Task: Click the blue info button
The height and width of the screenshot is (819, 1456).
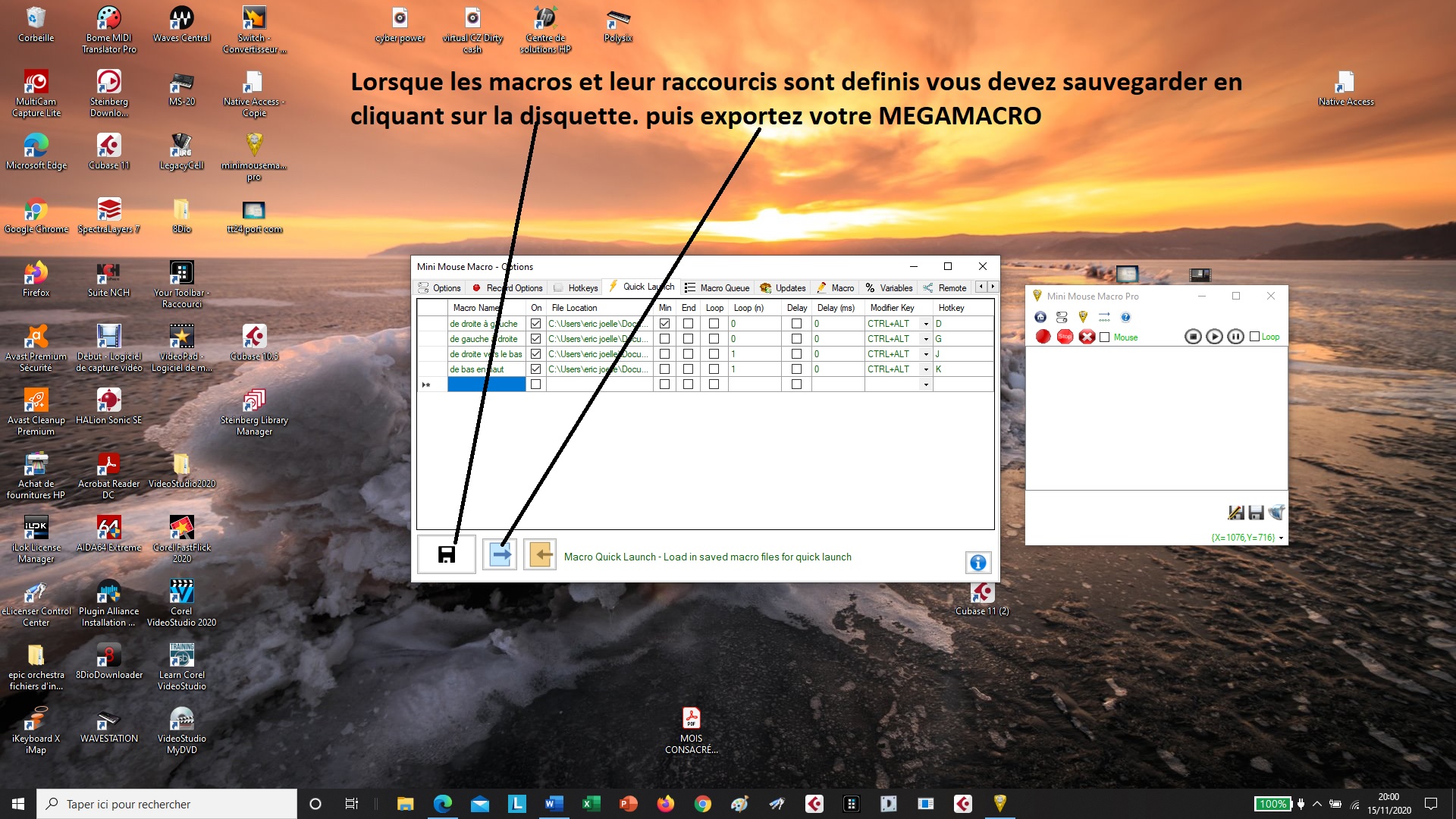Action: (x=977, y=562)
